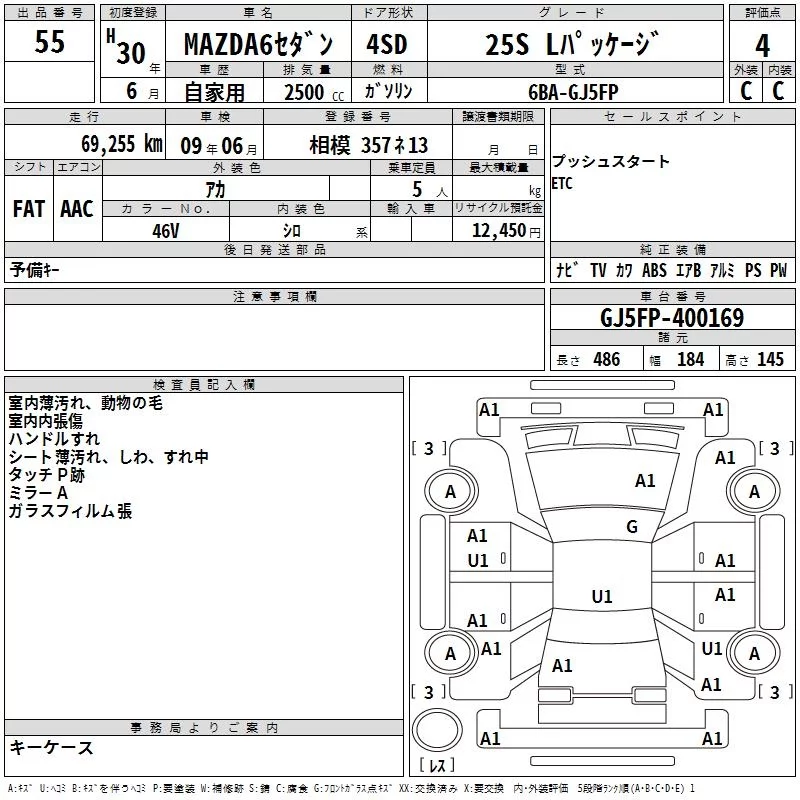Viewport: 800px width, 800px height.
Task: Click the exterior color アカ
Action: click(x=215, y=190)
